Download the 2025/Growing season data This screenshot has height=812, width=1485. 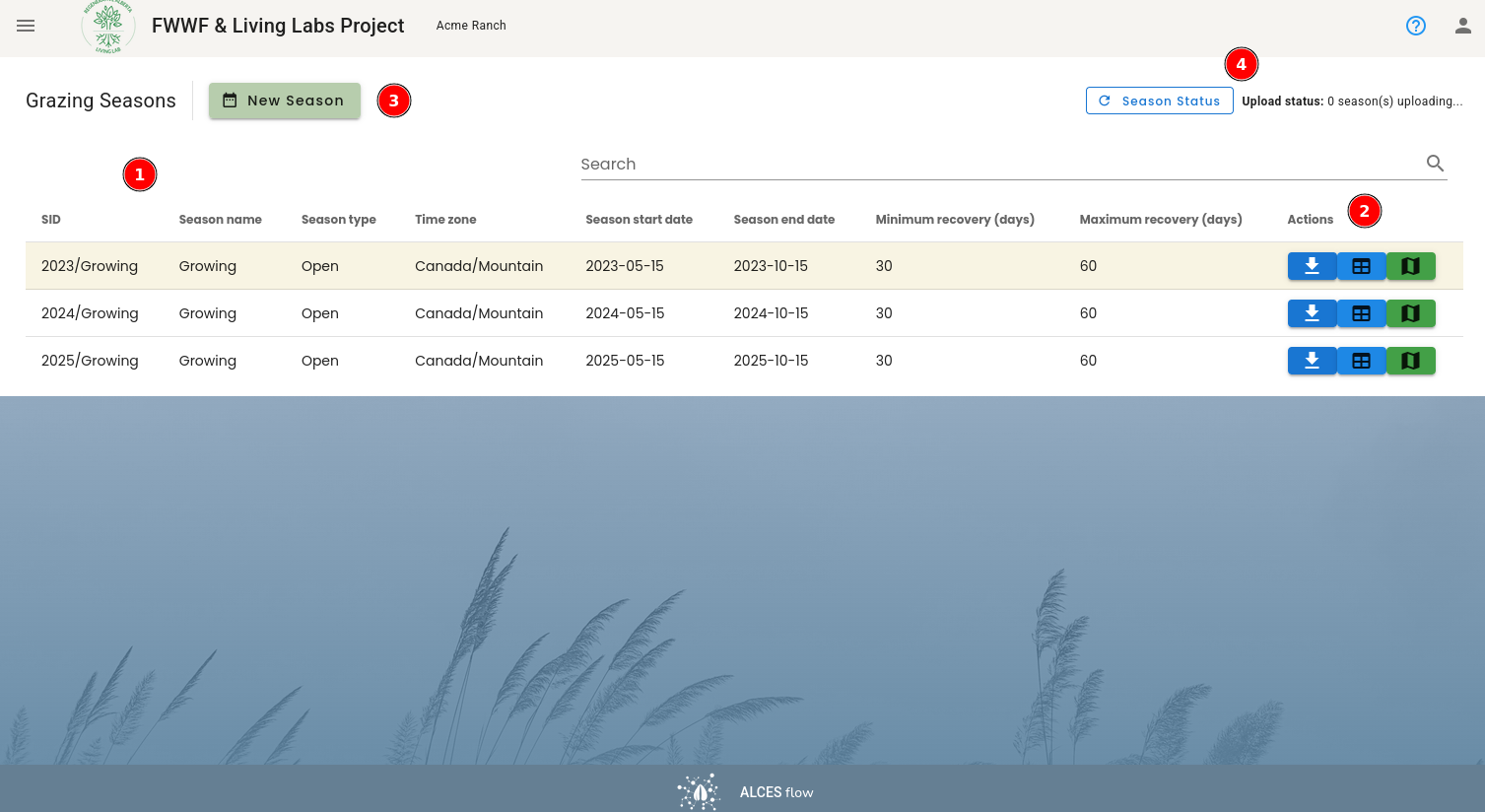1312,361
